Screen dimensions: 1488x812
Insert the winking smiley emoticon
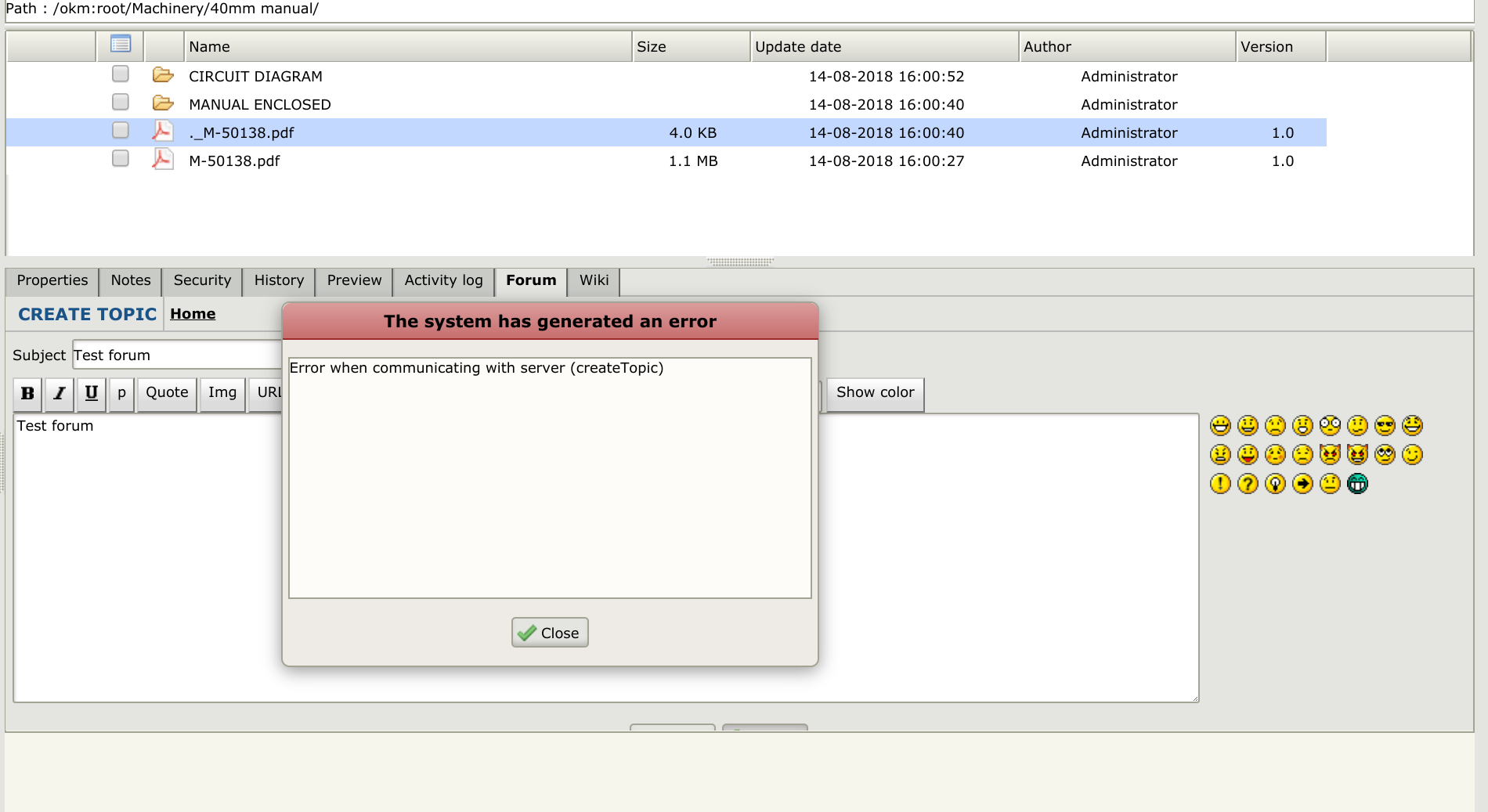pyautogui.click(x=1412, y=455)
